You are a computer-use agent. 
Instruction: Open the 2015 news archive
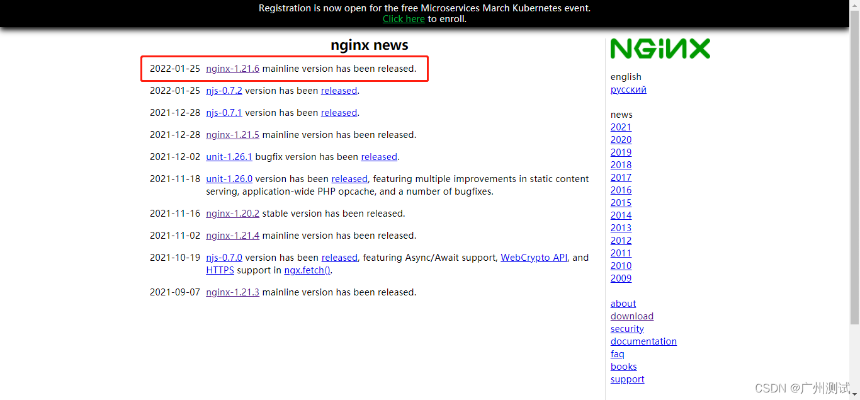621,203
